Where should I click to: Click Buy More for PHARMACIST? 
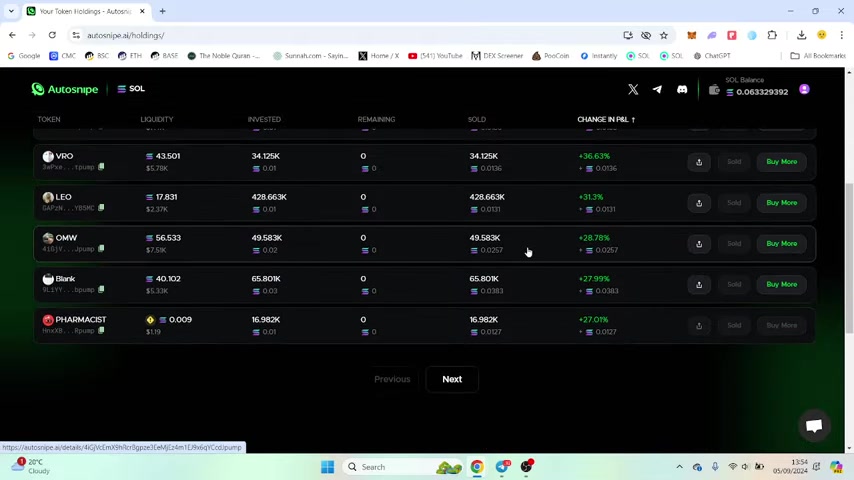[x=782, y=325]
